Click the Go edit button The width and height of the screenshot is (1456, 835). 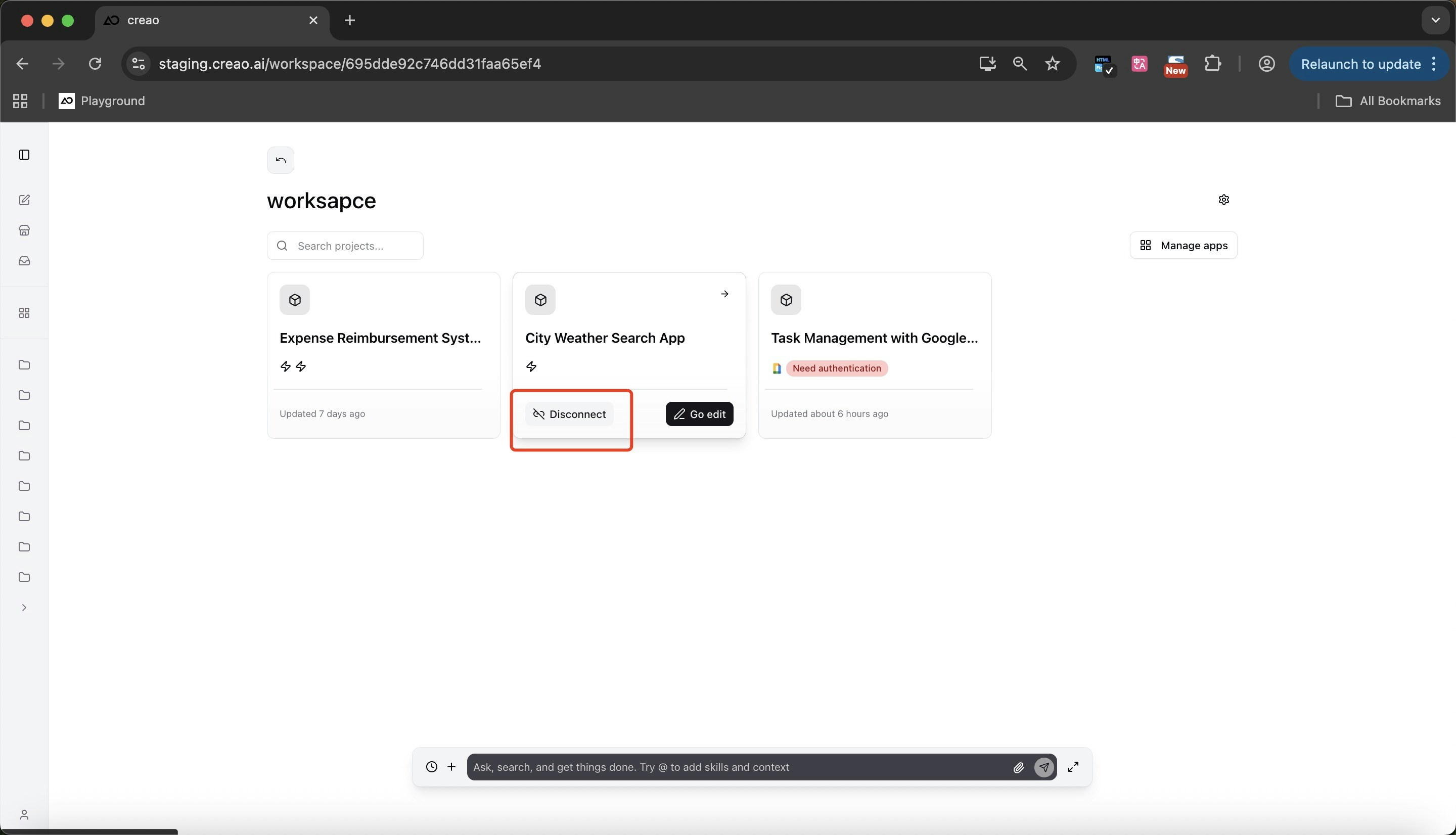click(699, 414)
